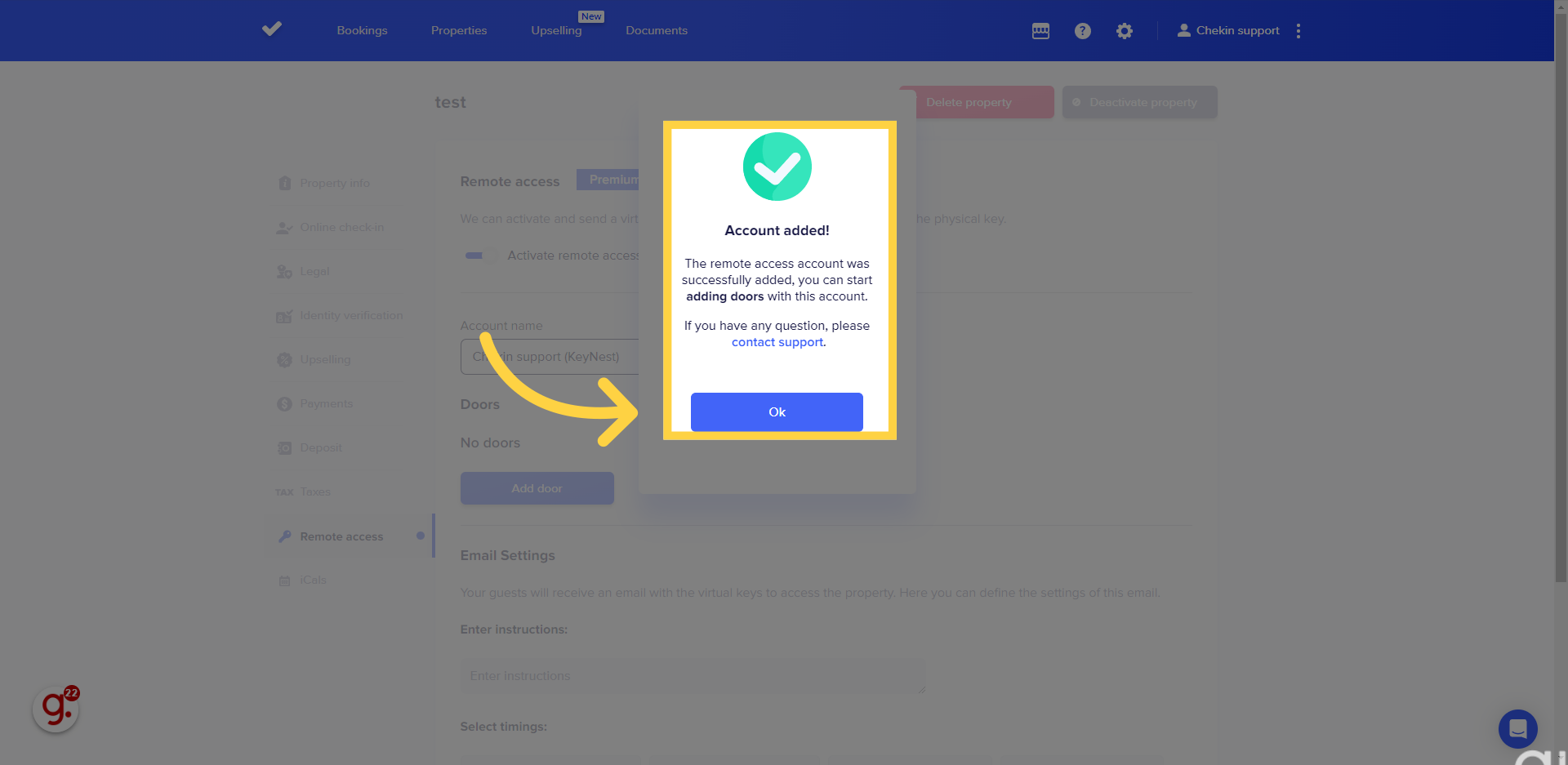Open the three-dot account menu

1298,31
